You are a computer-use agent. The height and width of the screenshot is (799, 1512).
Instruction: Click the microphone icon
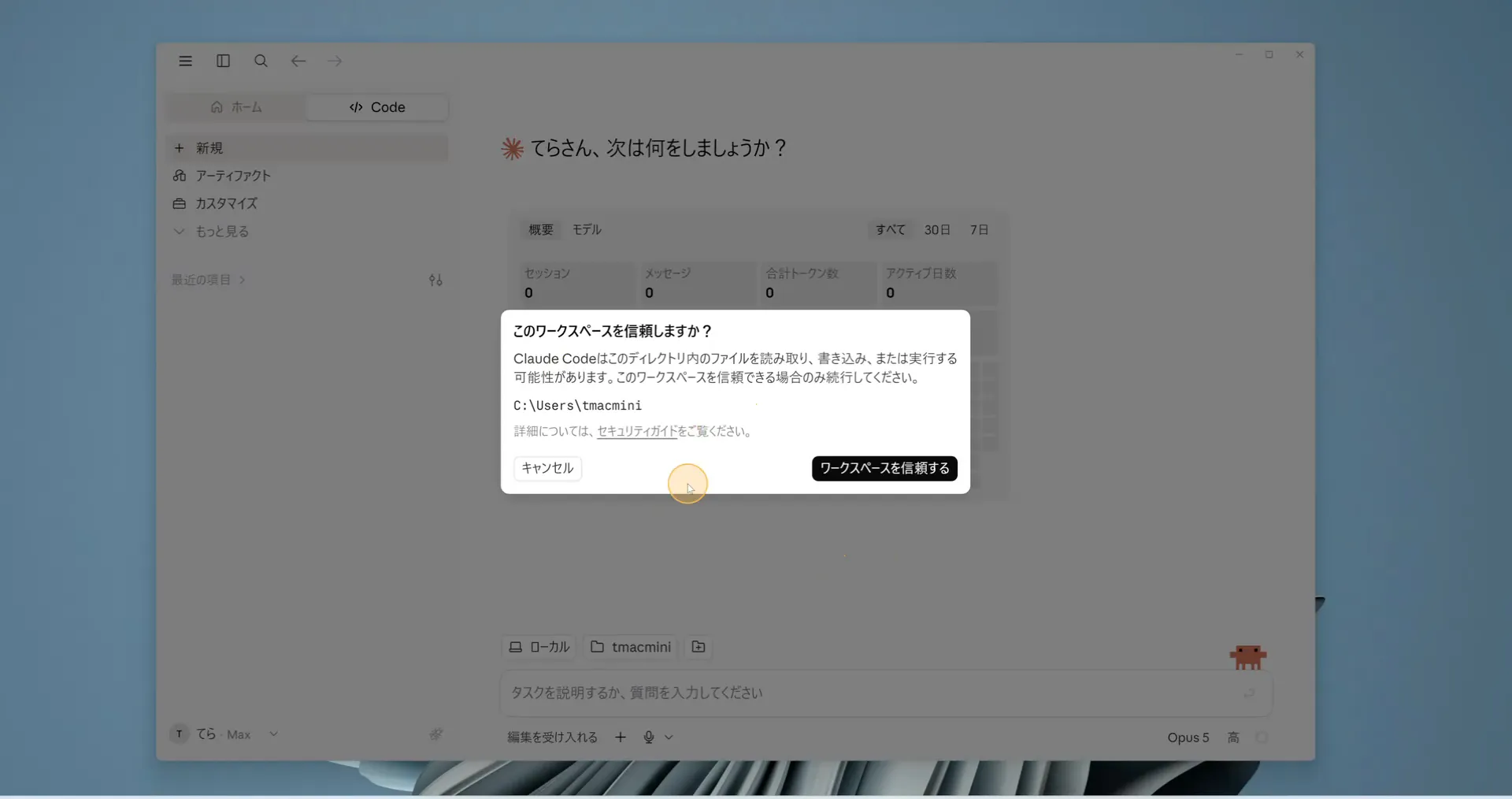(x=649, y=737)
